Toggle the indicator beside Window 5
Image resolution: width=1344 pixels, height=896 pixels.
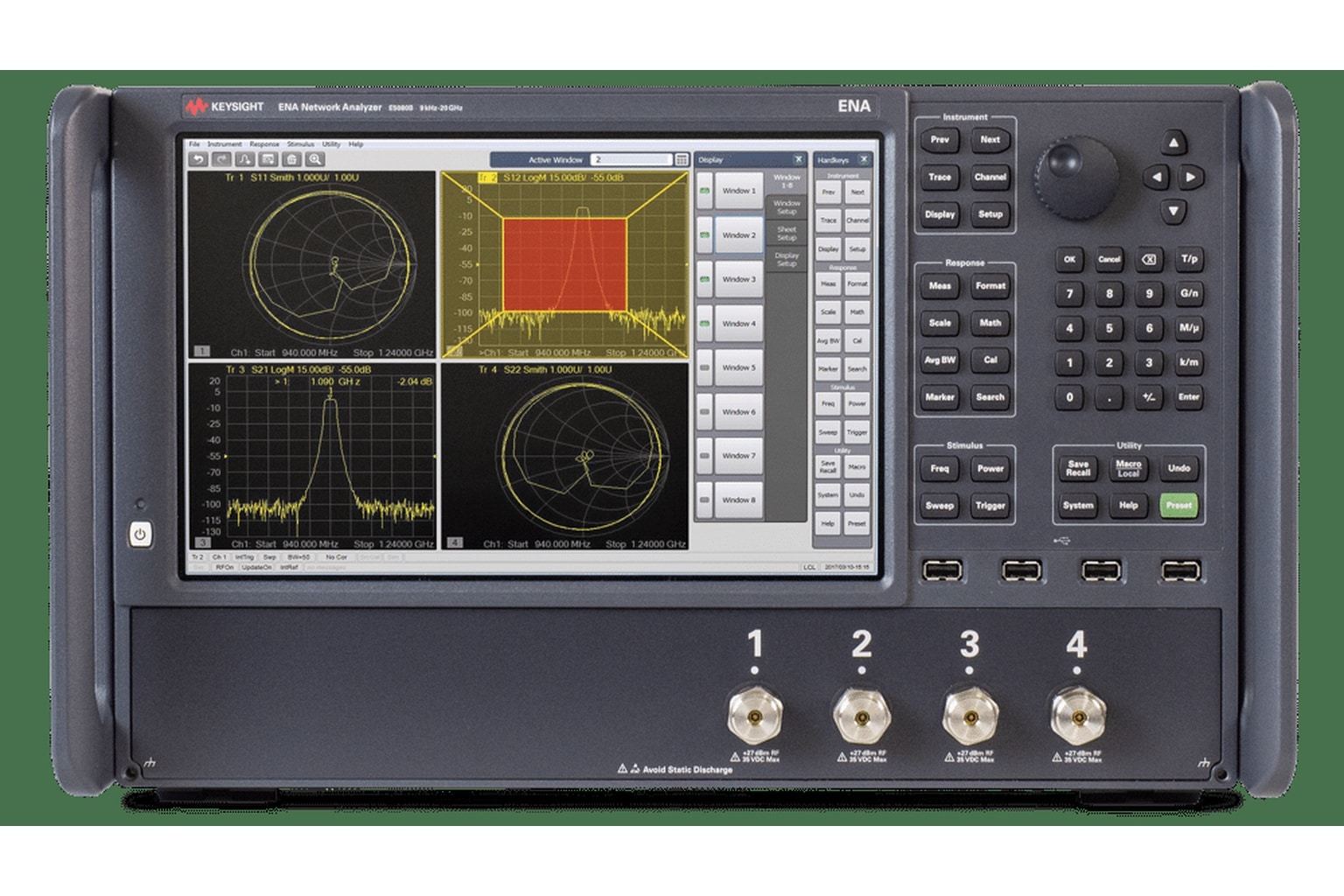point(704,367)
